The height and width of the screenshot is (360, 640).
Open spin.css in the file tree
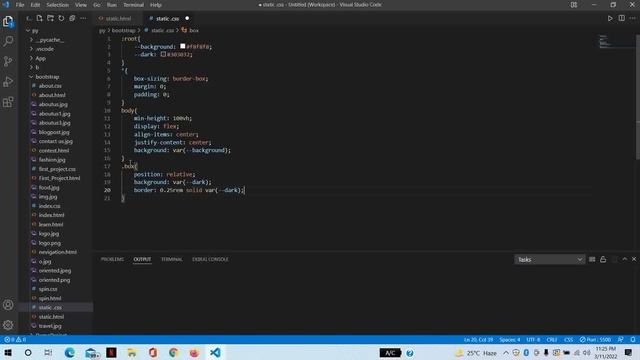pos(48,289)
